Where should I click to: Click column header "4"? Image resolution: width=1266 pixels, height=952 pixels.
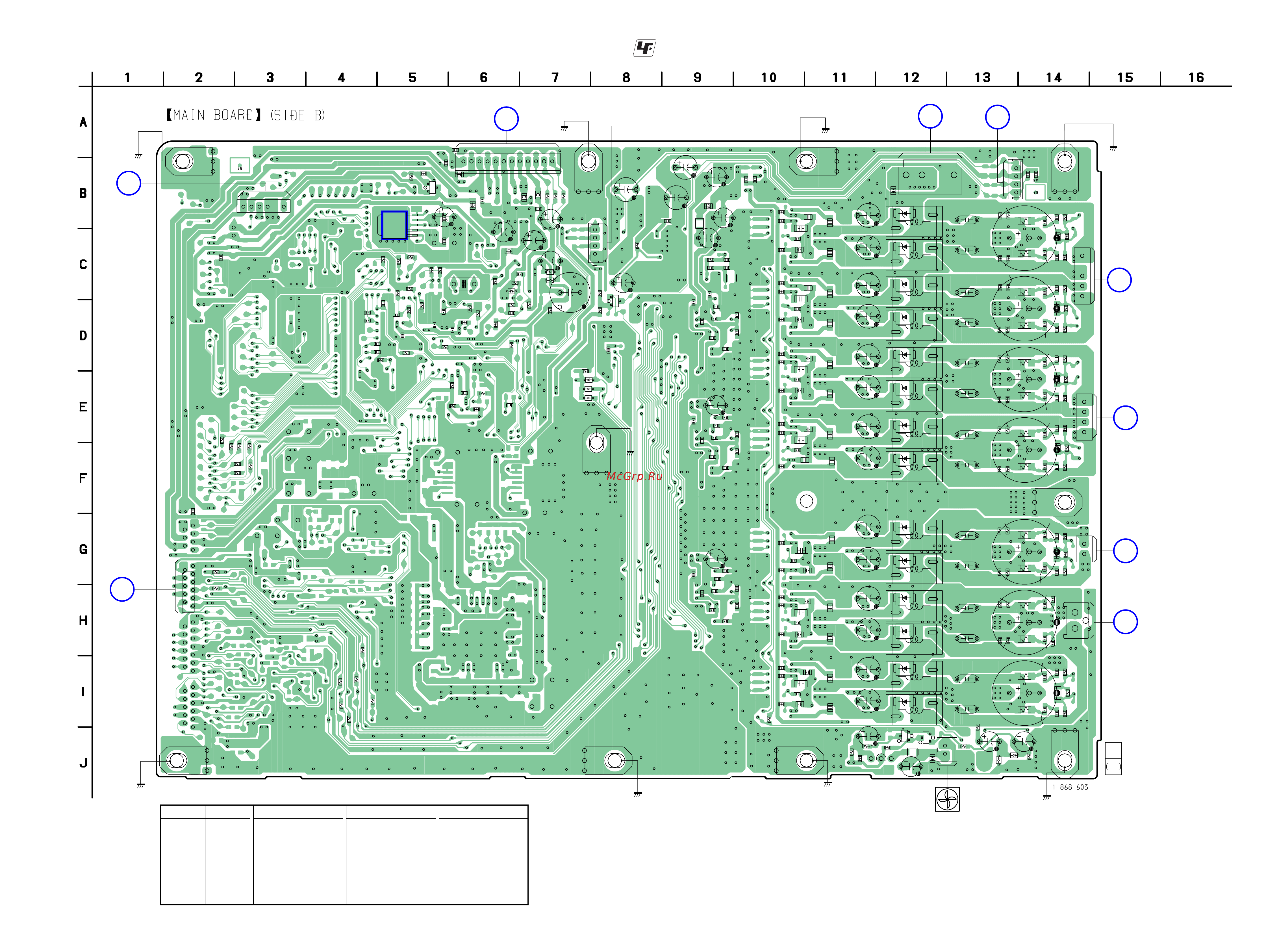(341, 77)
